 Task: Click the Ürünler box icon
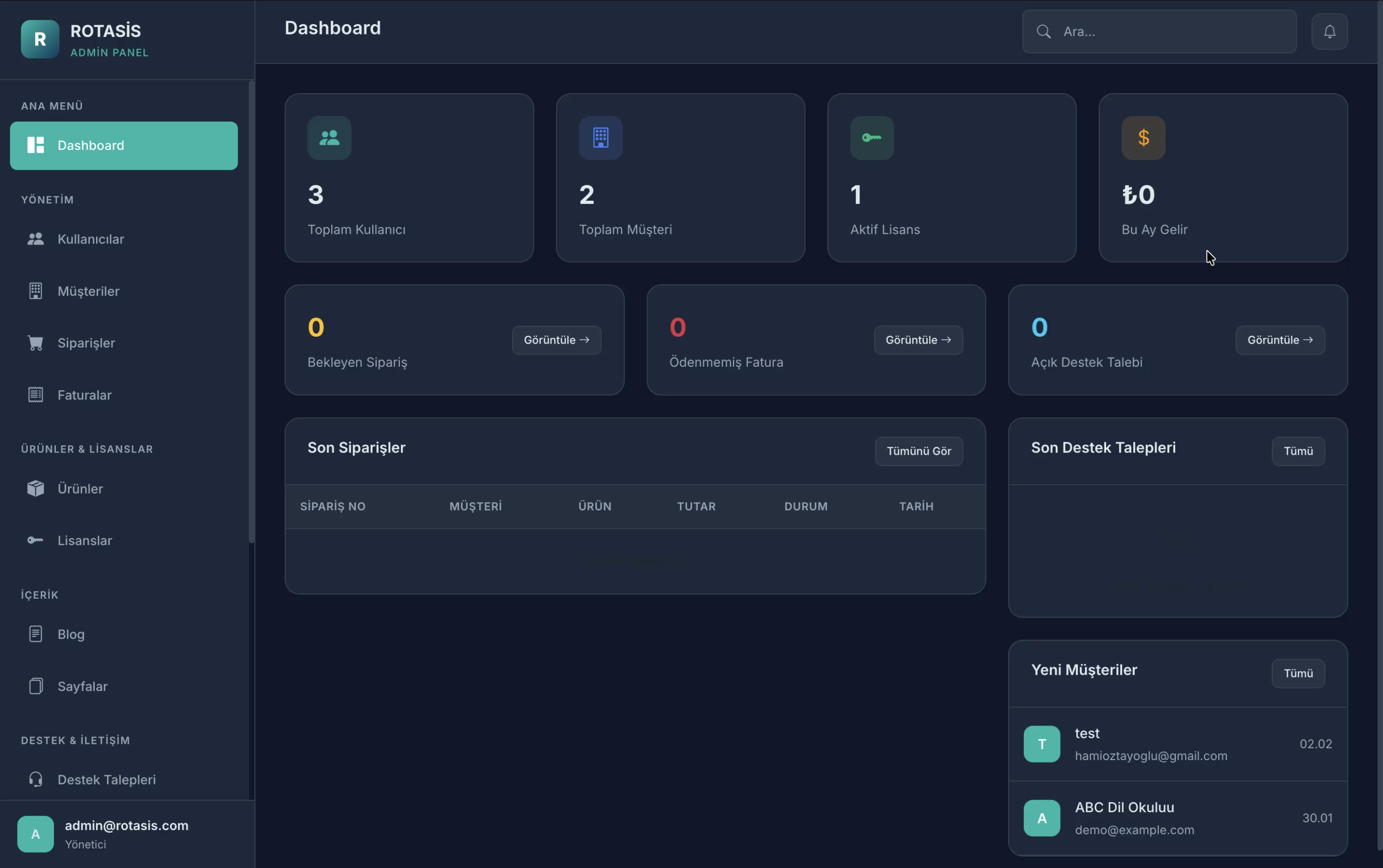pos(35,488)
